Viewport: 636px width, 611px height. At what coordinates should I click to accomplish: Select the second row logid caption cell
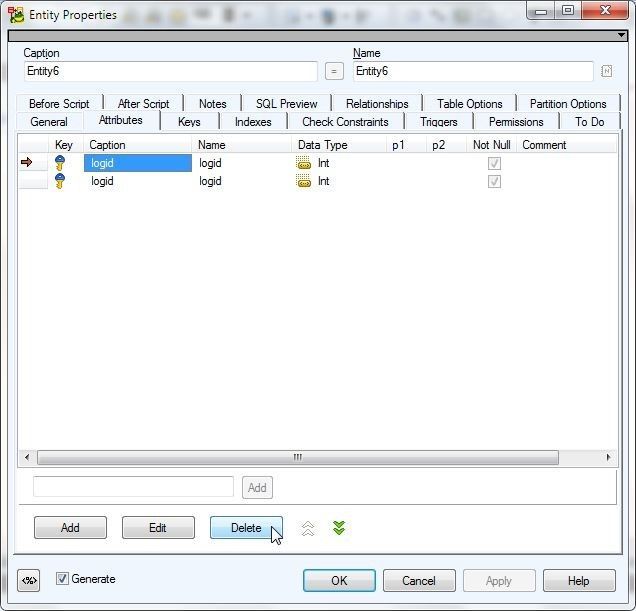(x=138, y=181)
